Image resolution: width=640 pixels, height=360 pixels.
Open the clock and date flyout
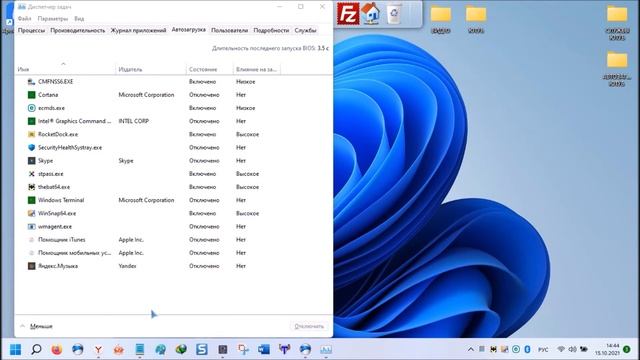point(607,349)
